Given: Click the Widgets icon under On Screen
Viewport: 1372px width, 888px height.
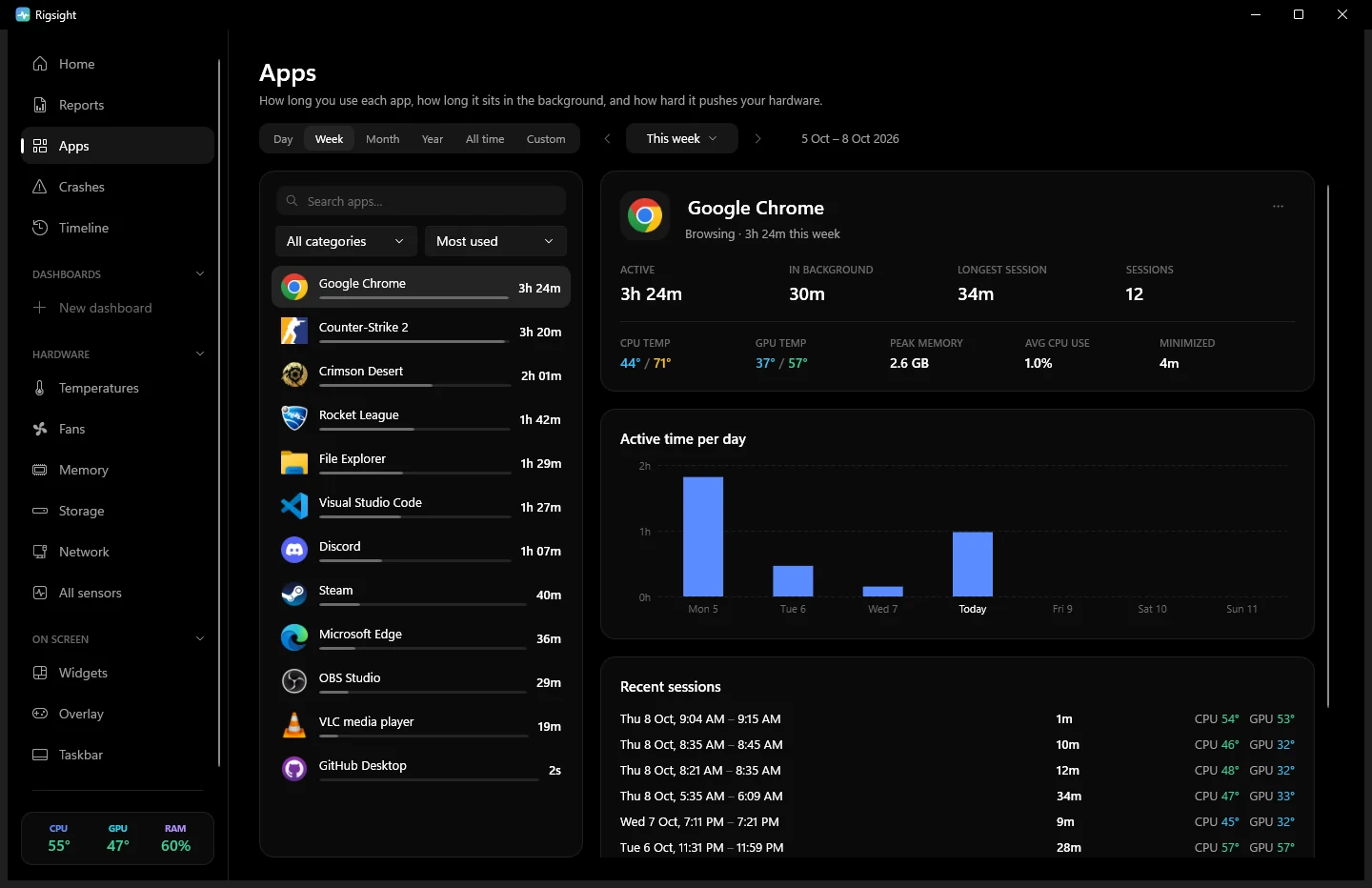Looking at the screenshot, I should (x=40, y=673).
